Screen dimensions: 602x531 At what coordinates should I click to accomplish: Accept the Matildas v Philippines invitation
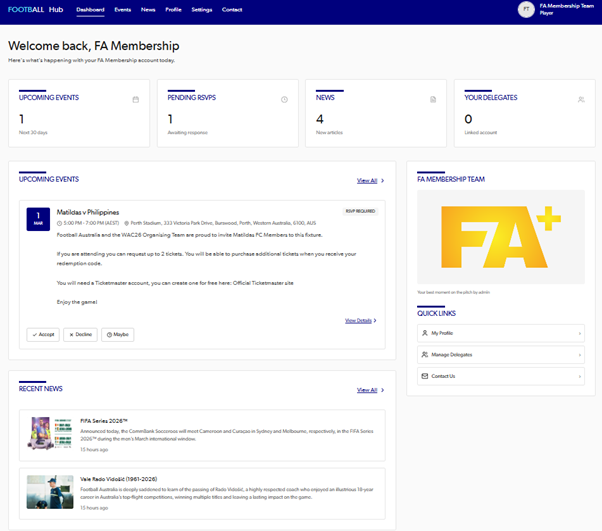click(x=43, y=335)
